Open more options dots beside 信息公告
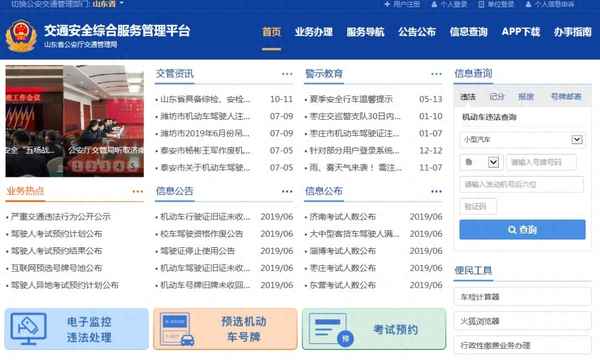This screenshot has width=600, height=362. 287,191
